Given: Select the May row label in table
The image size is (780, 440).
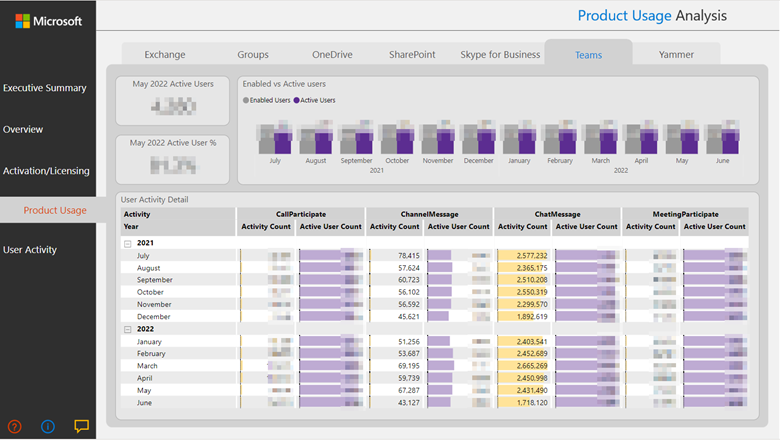Looking at the screenshot, I should coord(144,391).
